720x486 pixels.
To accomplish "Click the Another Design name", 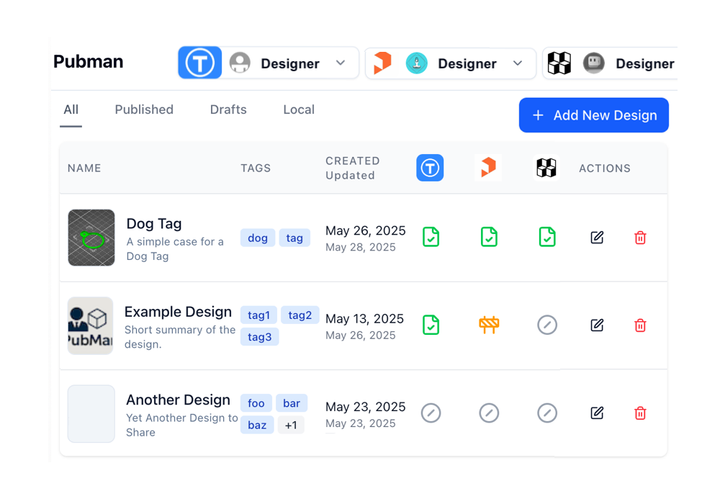I will tap(178, 400).
